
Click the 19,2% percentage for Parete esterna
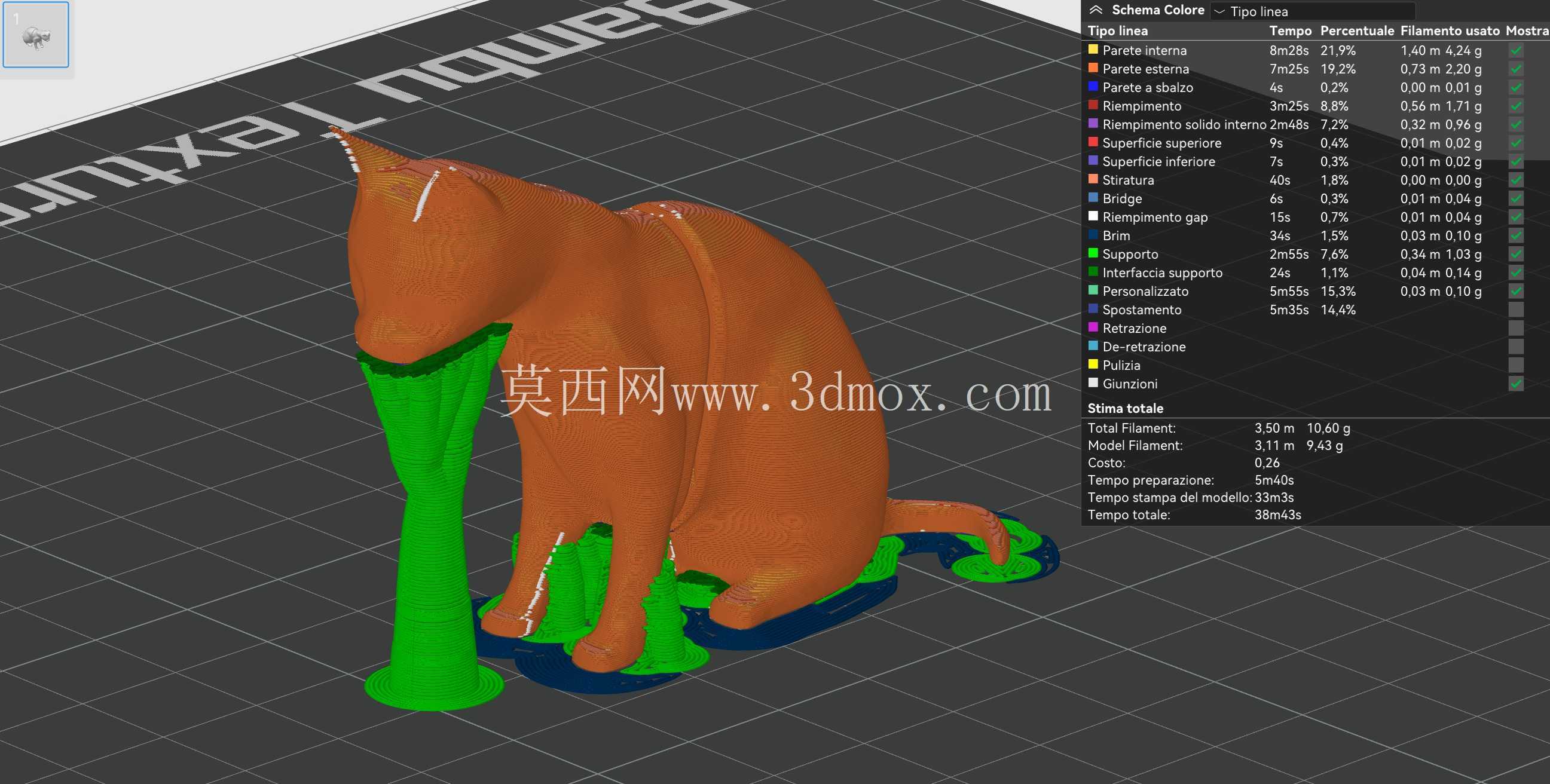(1338, 69)
